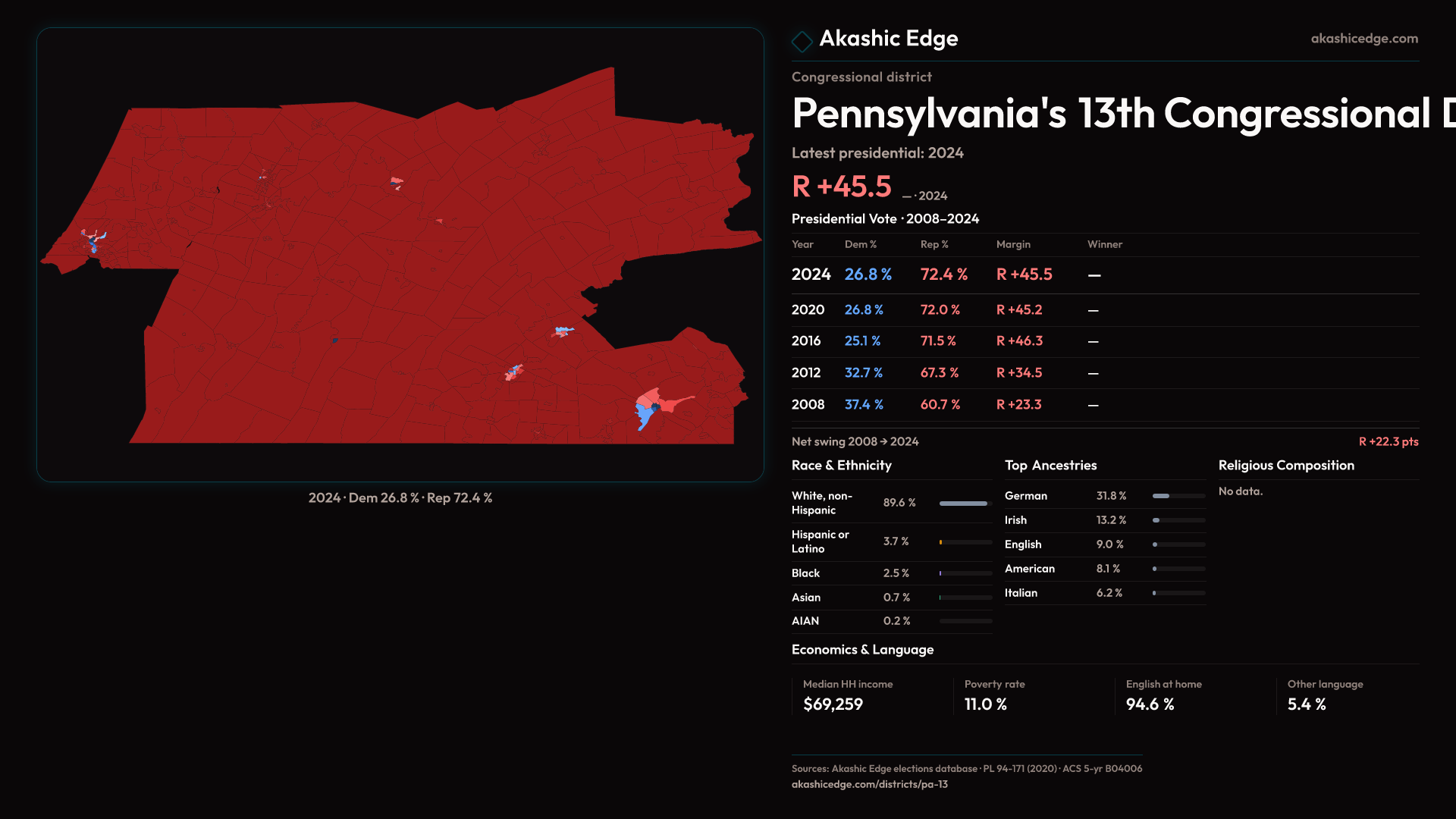Click the White, non-Hispanic percentage bar
The width and height of the screenshot is (1456, 819).
tap(965, 503)
